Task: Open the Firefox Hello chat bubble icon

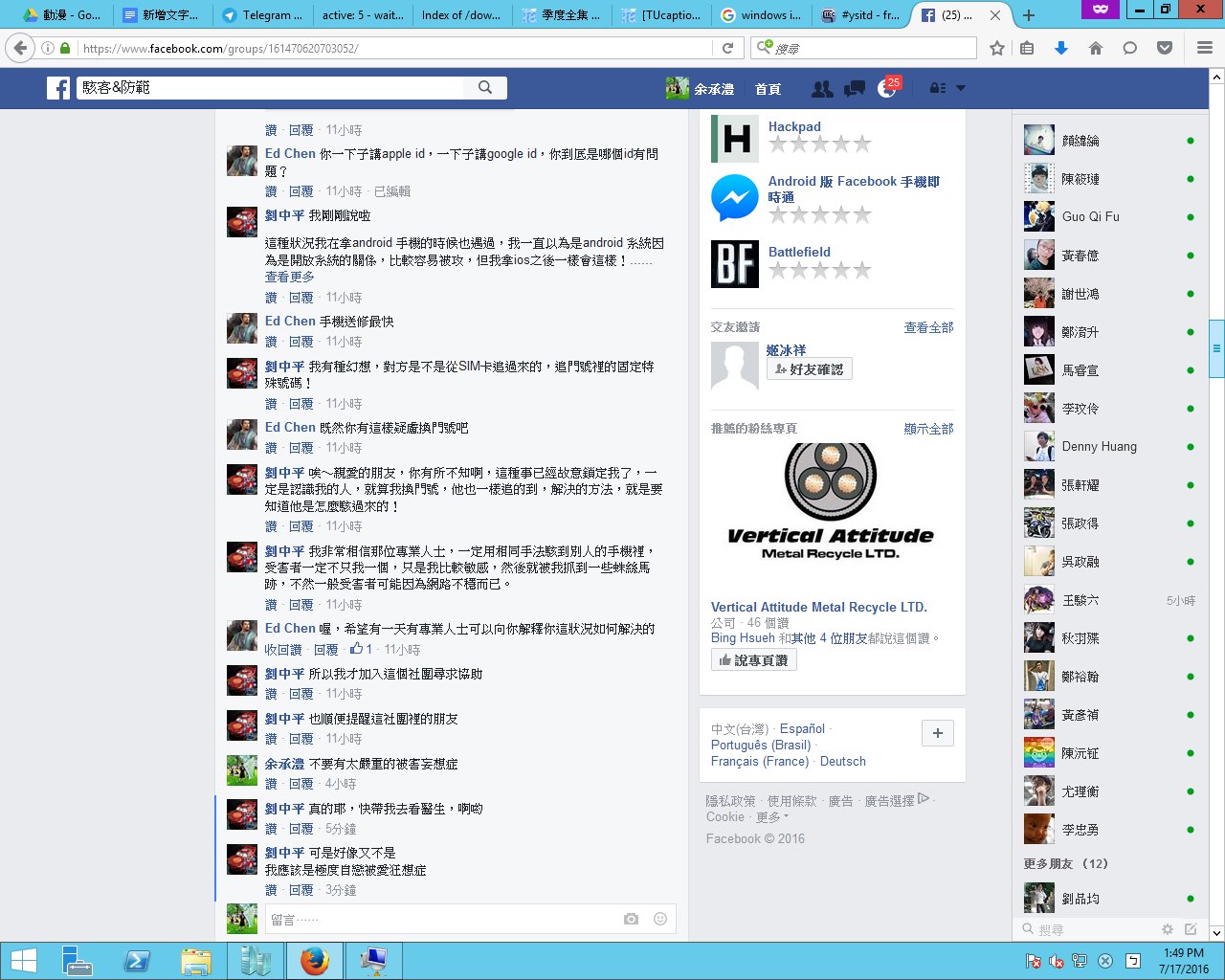Action: click(x=1130, y=48)
